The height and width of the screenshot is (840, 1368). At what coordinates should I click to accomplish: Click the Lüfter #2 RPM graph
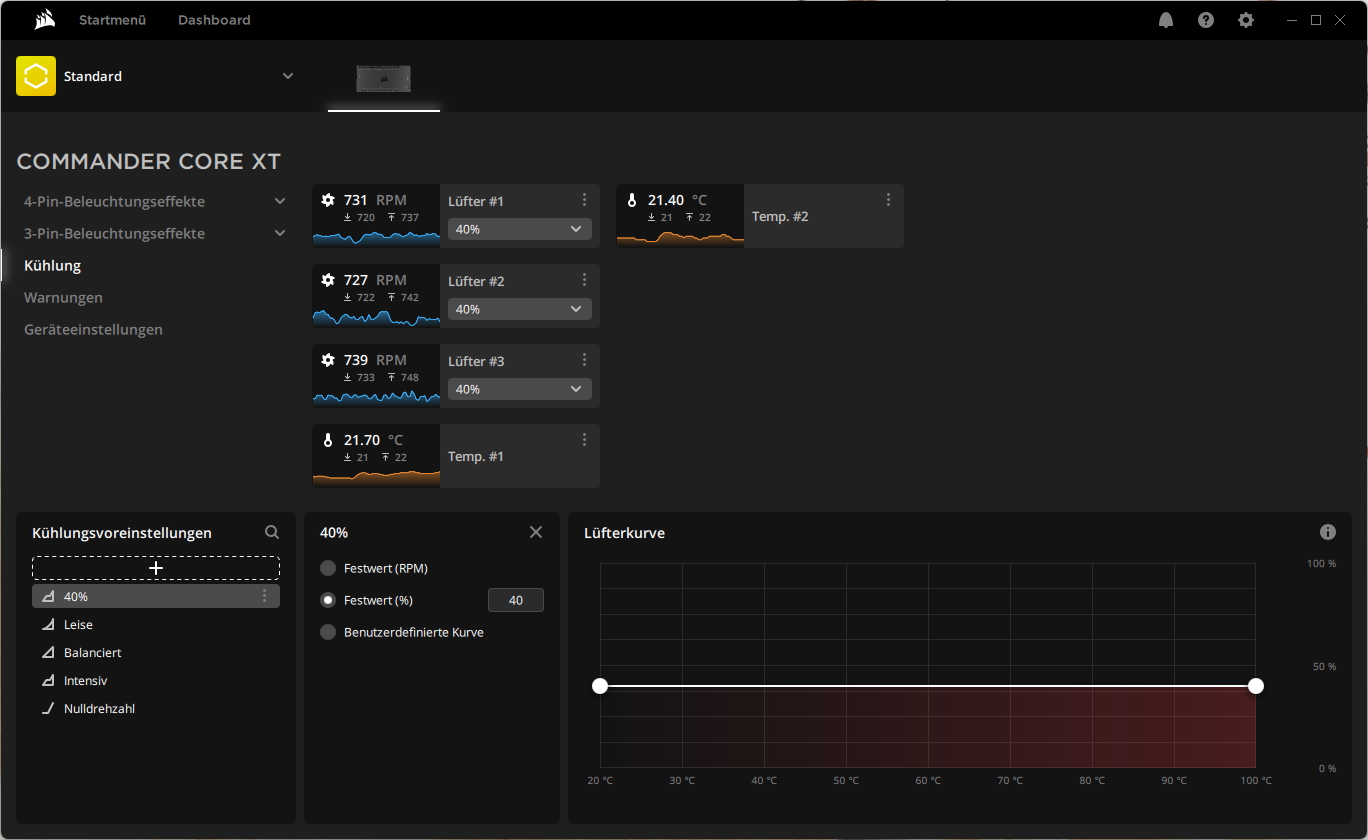pos(376,317)
